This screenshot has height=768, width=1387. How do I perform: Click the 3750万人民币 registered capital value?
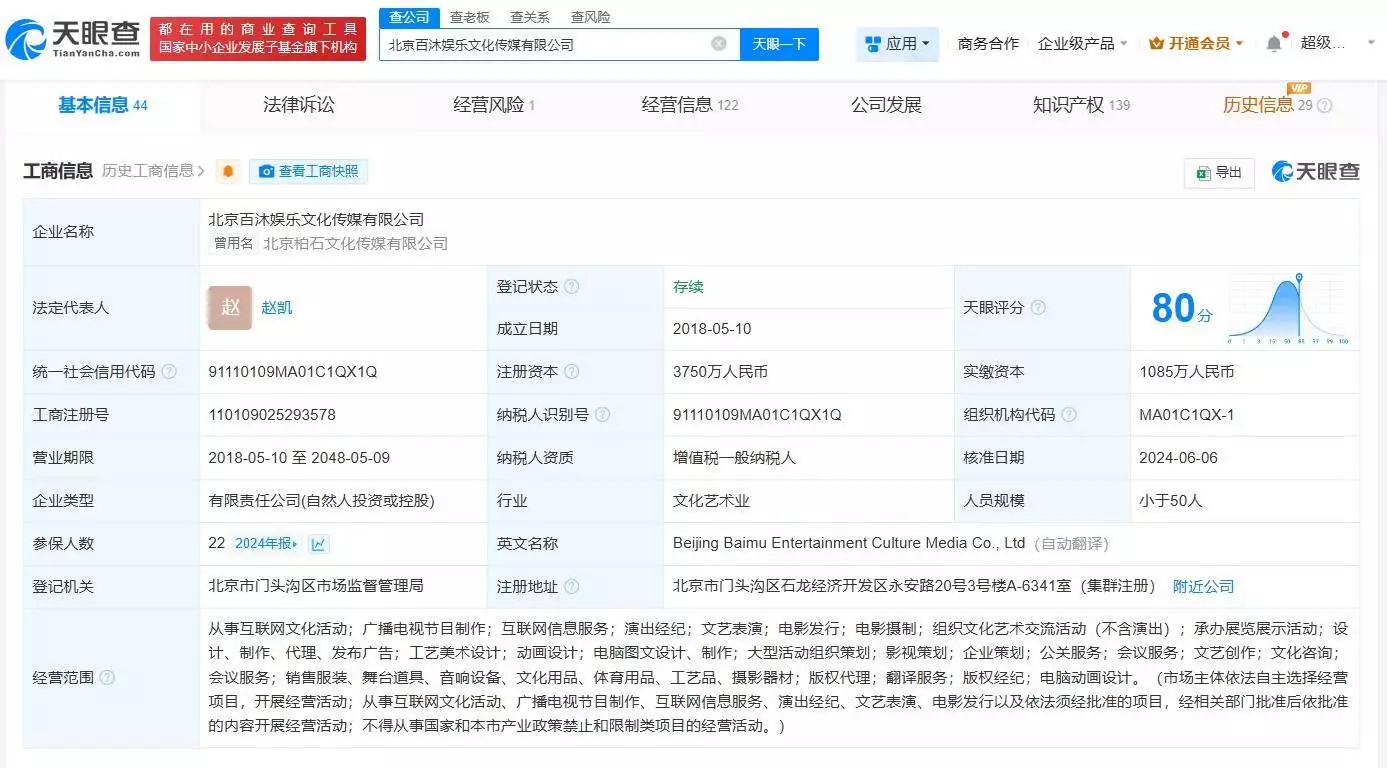pos(720,372)
